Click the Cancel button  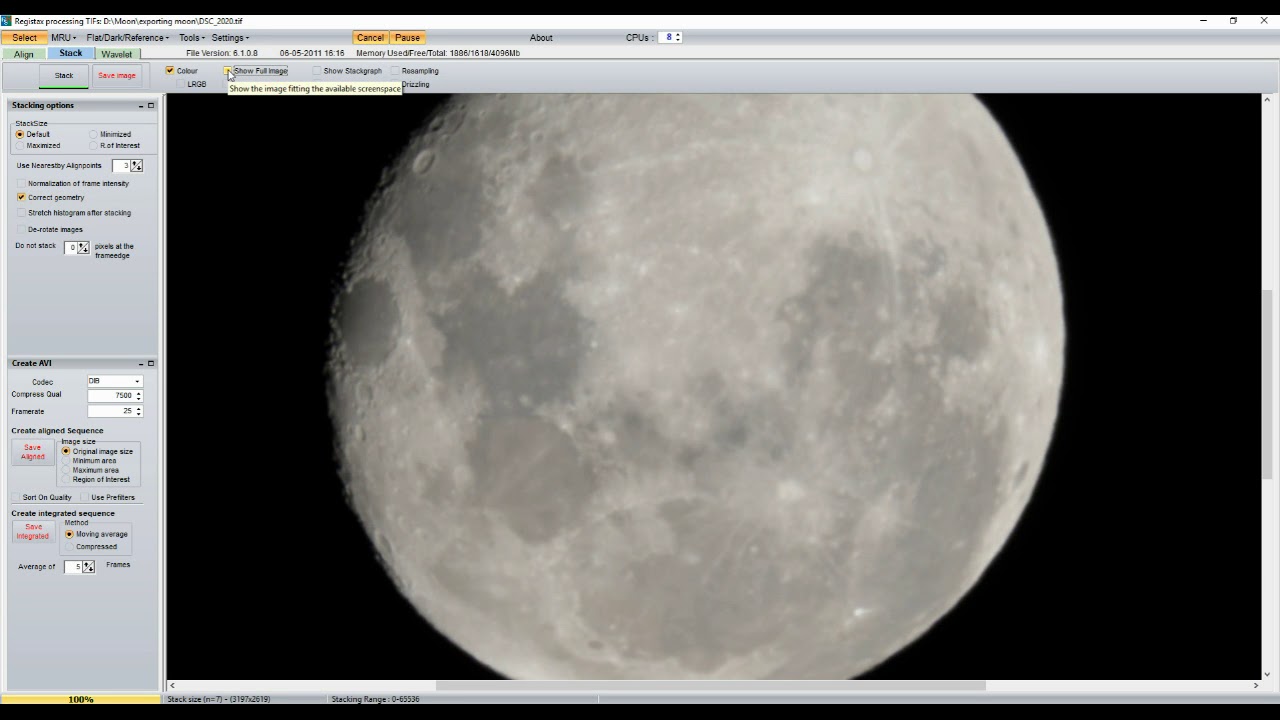(x=370, y=38)
